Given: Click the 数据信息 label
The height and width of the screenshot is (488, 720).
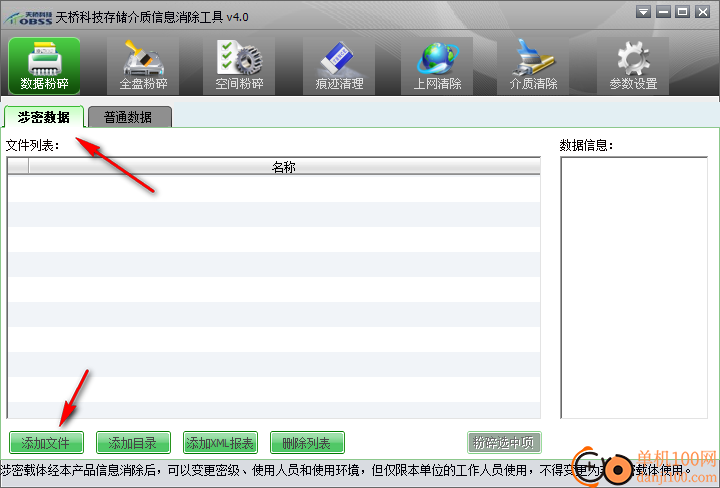Looking at the screenshot, I should (586, 146).
